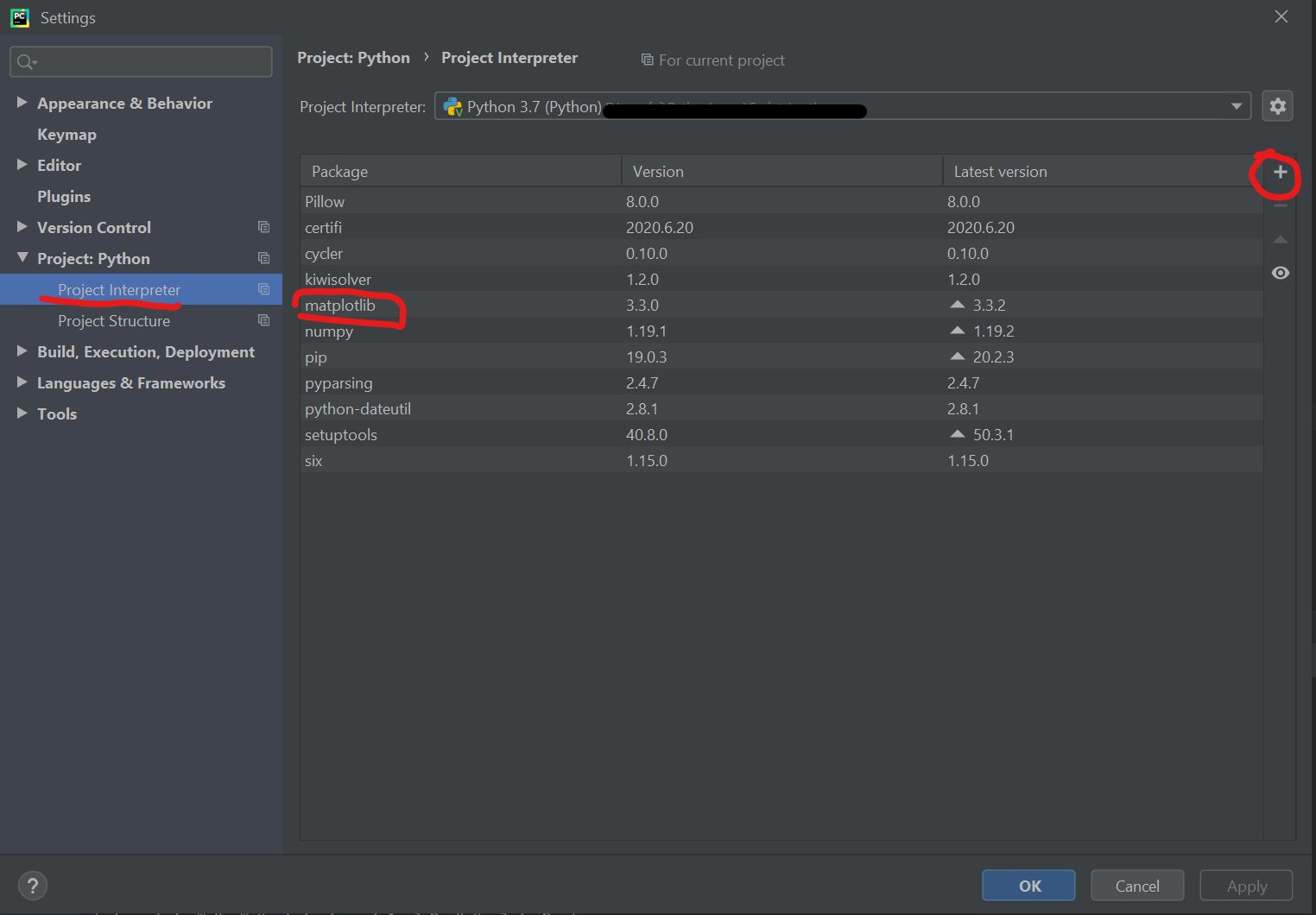Screen dimensions: 1316x915
Task: Close the Settings window
Action: 1281,16
